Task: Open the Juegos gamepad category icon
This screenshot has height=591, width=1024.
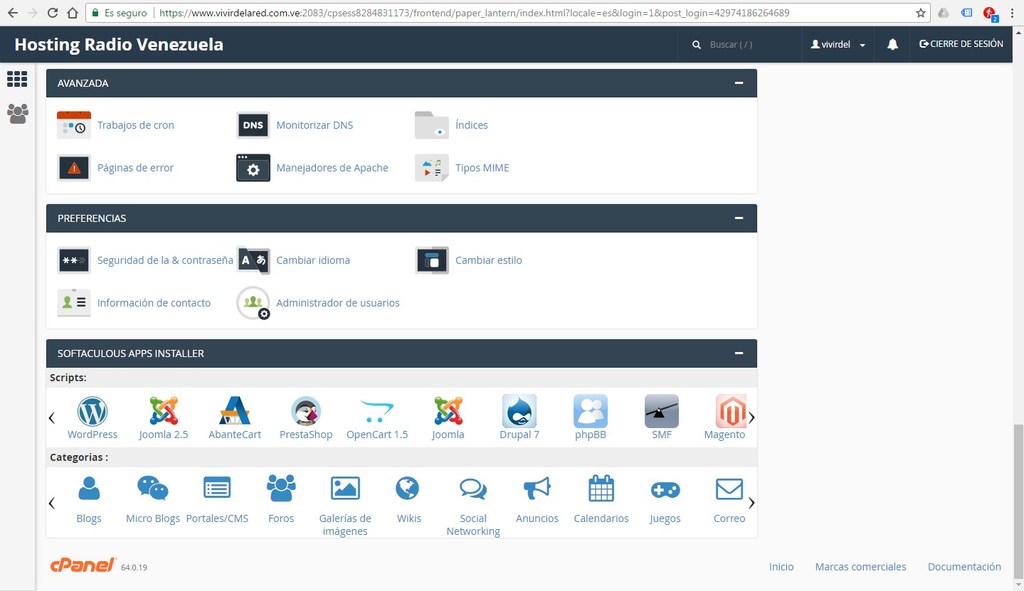Action: coord(665,490)
